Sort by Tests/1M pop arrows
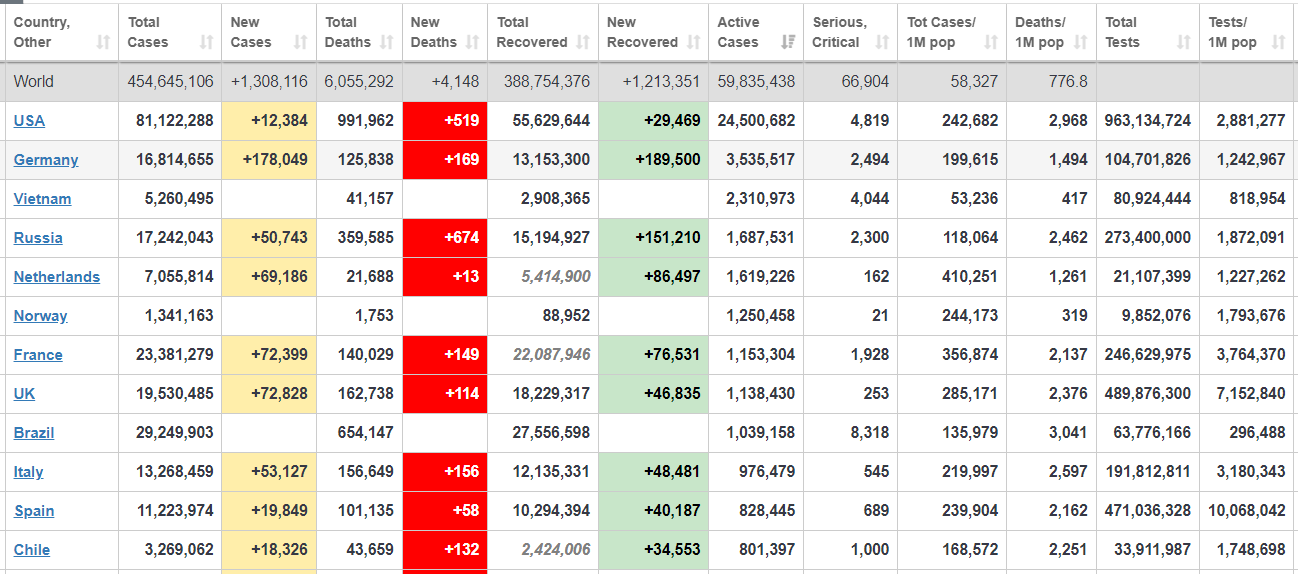The width and height of the screenshot is (1298, 574). point(1279,42)
